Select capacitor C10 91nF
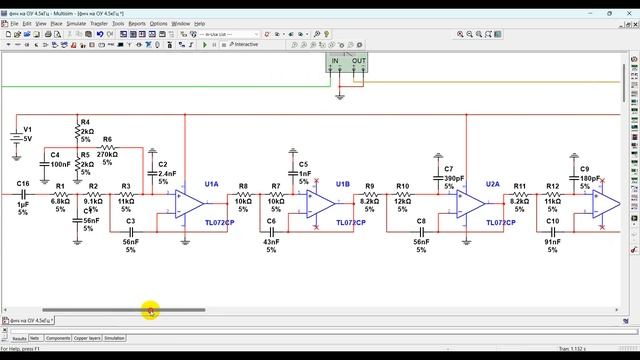Viewport: 640px width, 360px height. (553, 232)
